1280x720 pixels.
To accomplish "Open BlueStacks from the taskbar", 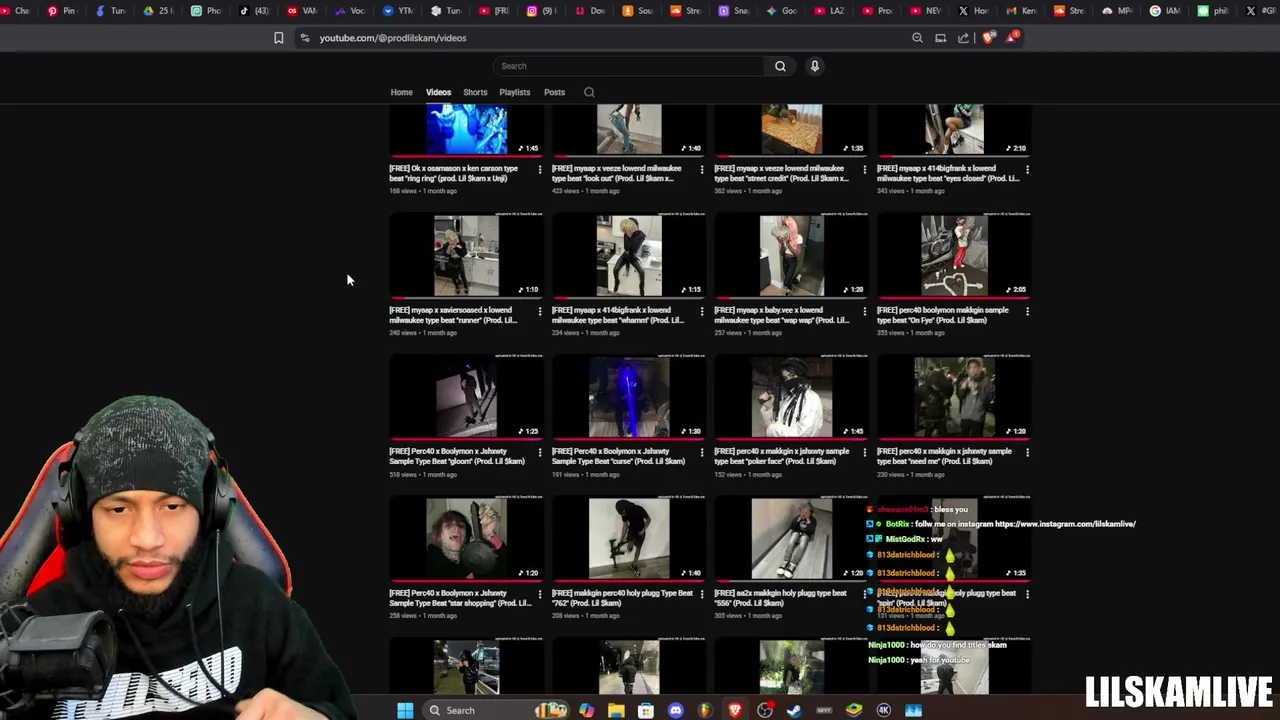I will 854,710.
